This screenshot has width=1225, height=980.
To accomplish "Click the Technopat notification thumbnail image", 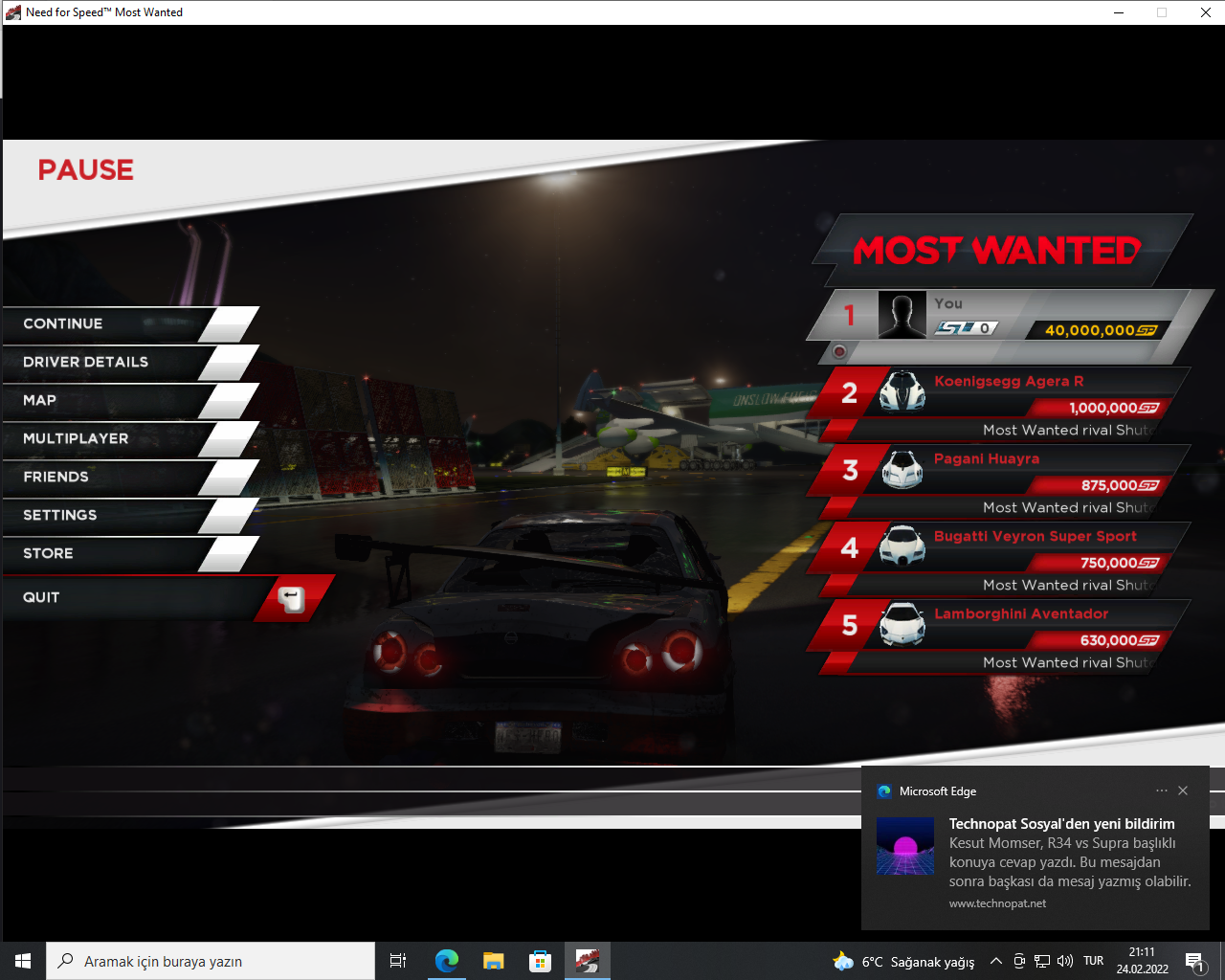I will (905, 846).
